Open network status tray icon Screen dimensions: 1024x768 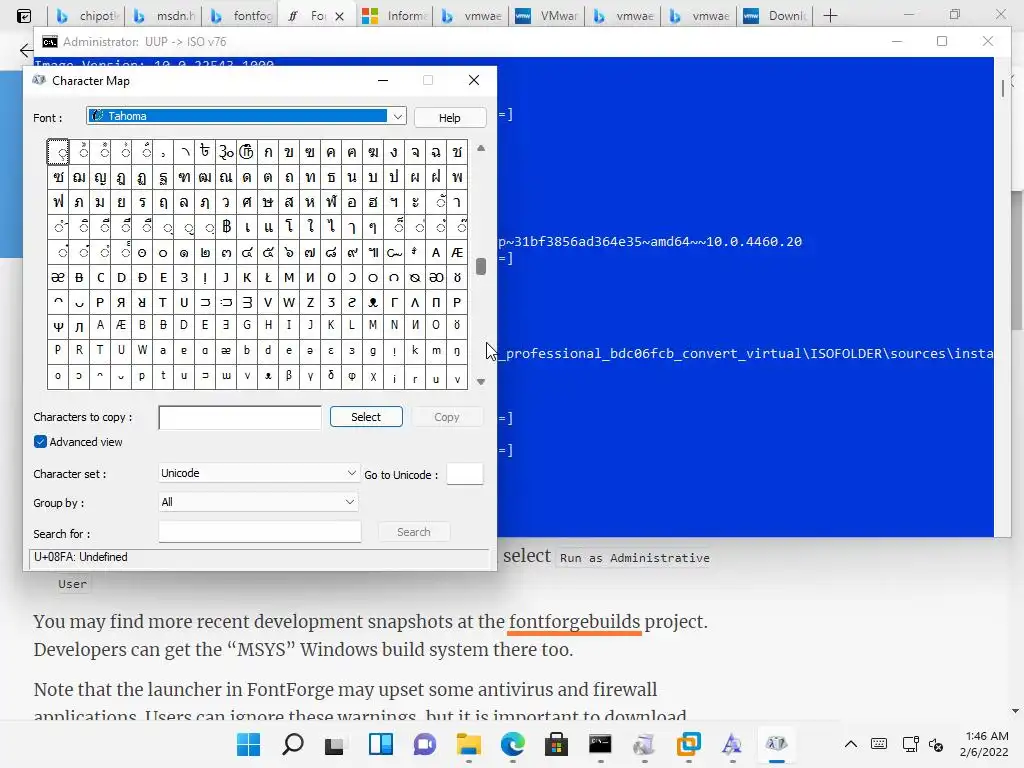[910, 744]
